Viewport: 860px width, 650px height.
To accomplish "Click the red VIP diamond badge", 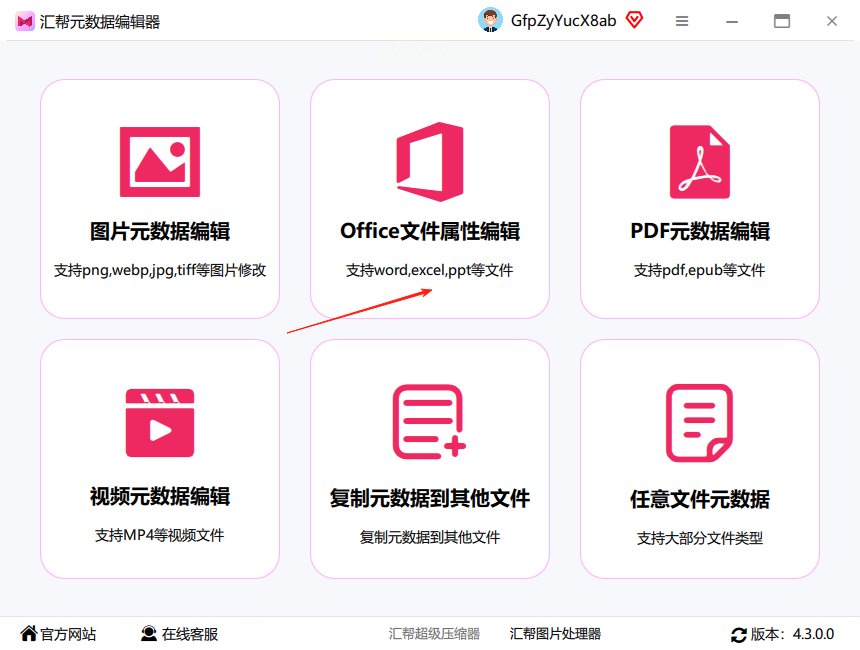I will tap(635, 20).
